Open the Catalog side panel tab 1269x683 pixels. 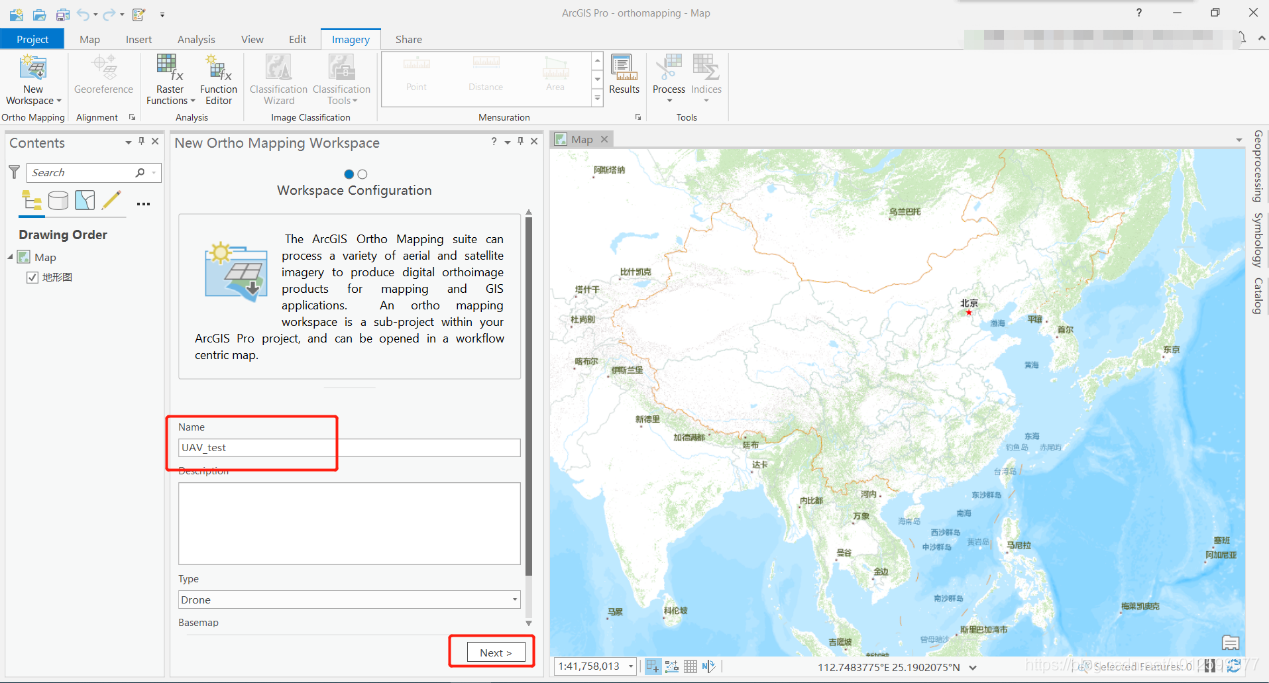[1258, 296]
